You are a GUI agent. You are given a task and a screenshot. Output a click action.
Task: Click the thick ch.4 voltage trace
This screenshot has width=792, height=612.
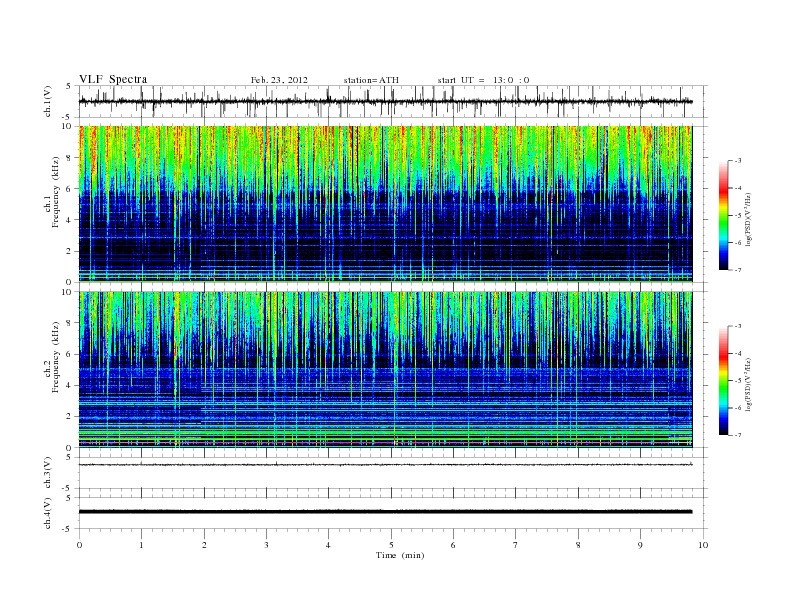[x=385, y=512]
